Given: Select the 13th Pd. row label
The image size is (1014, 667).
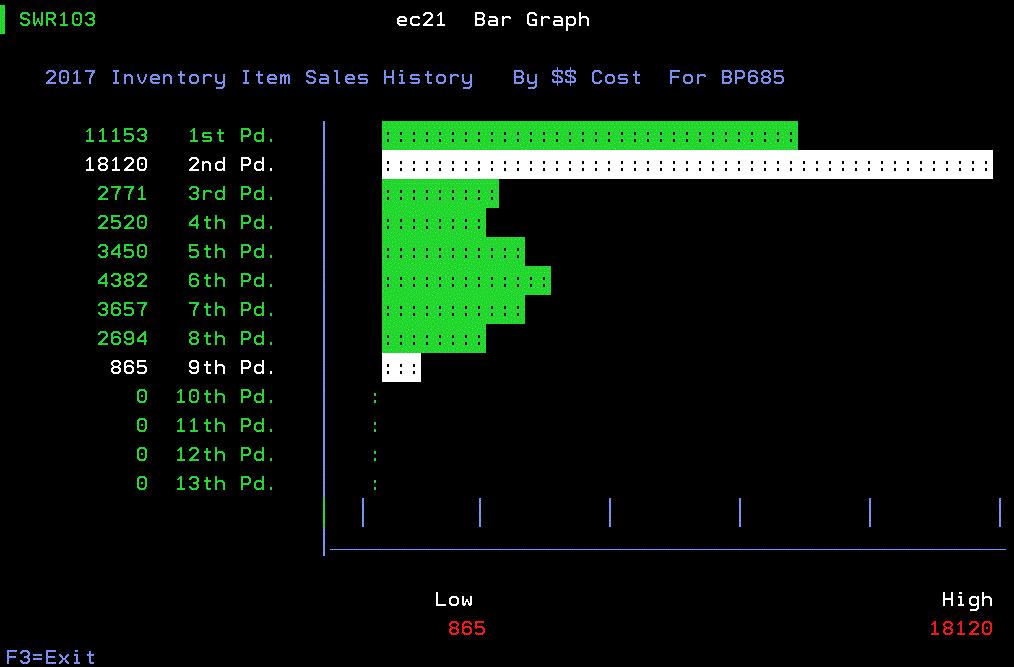Looking at the screenshot, I should click(225, 484).
